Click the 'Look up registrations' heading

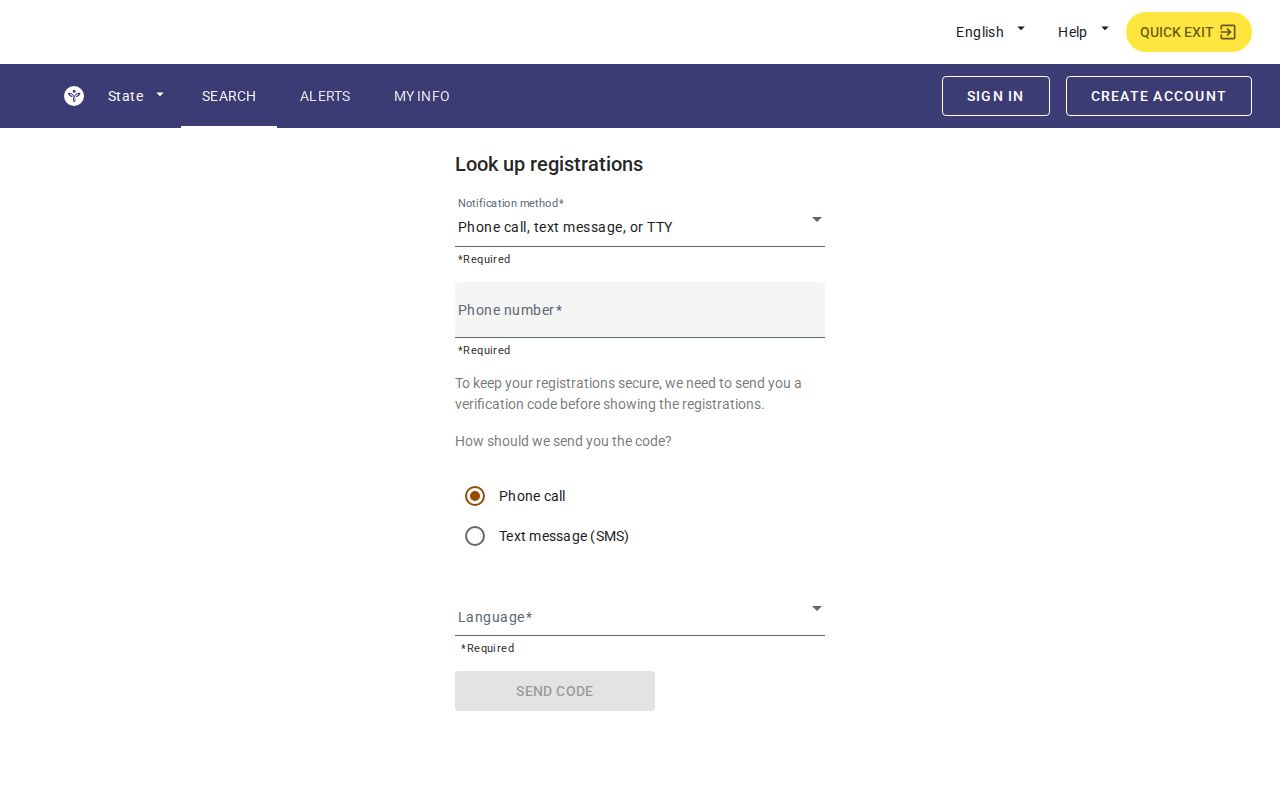coord(549,164)
